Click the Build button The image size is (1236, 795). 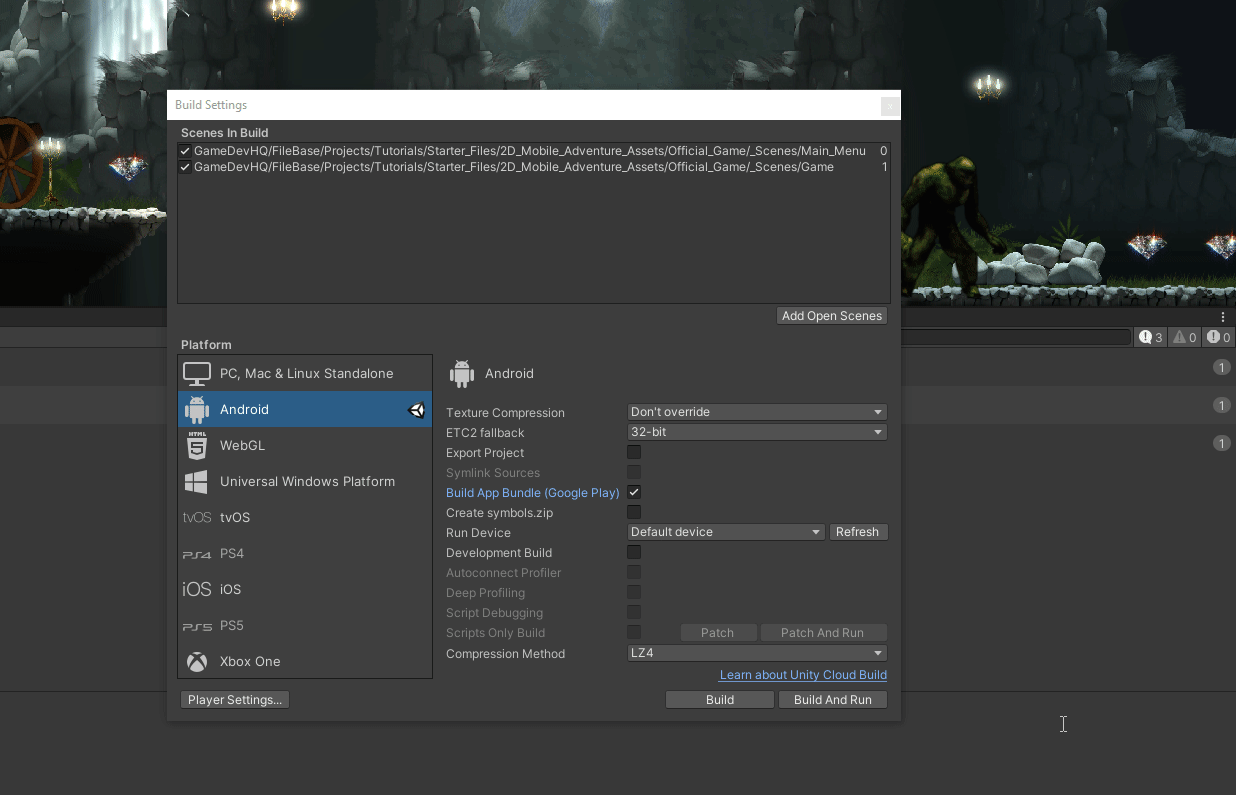pyautogui.click(x=720, y=700)
